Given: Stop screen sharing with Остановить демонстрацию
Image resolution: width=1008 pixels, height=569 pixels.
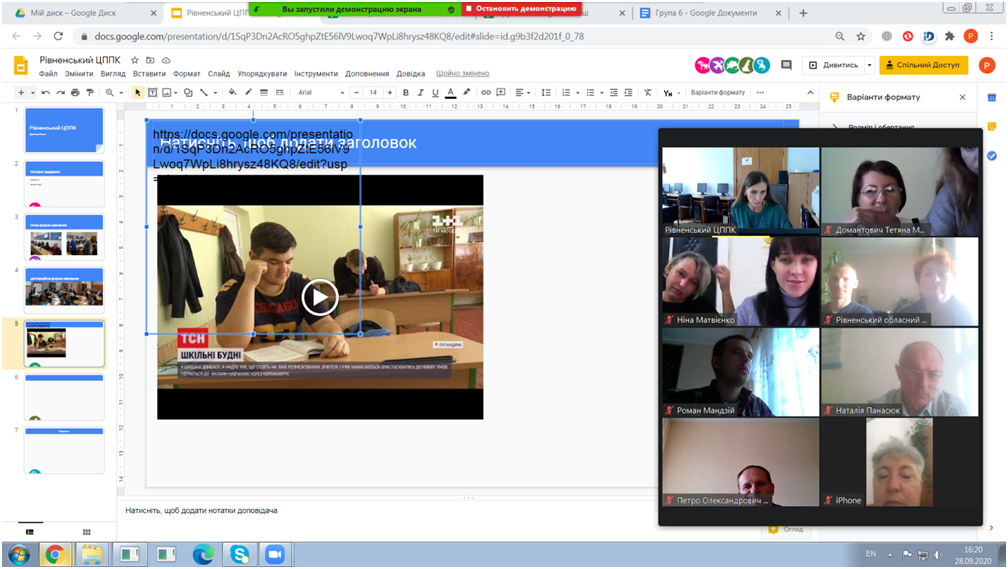Looking at the screenshot, I should pos(520,8).
